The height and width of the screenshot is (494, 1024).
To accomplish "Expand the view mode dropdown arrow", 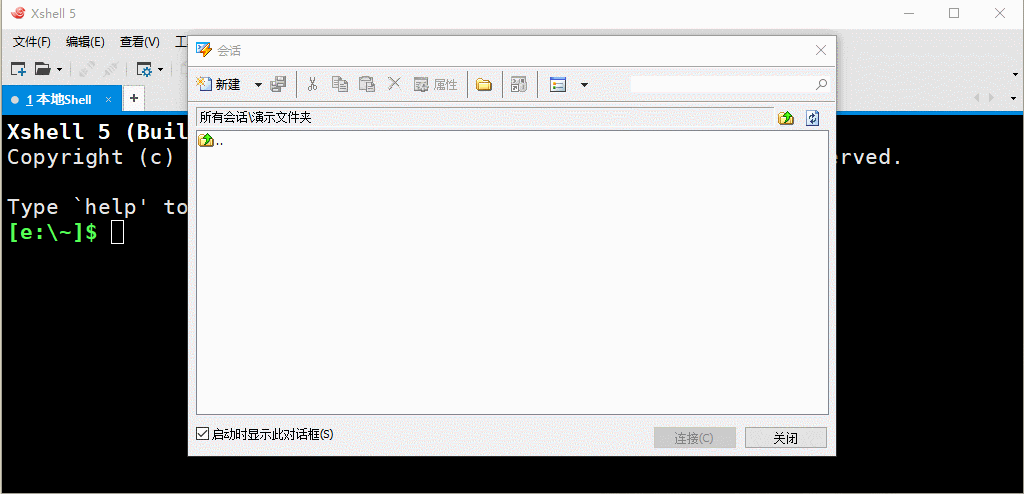I will point(584,85).
